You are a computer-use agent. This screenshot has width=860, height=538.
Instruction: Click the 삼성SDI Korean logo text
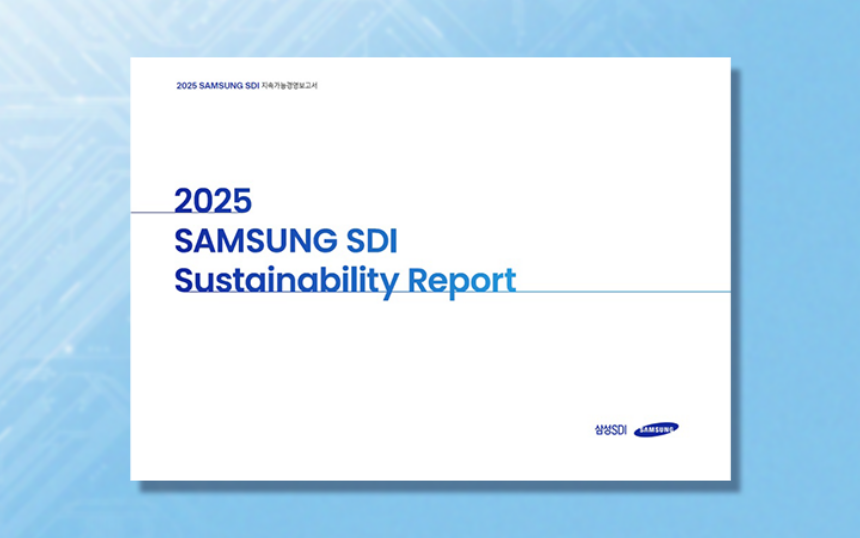pyautogui.click(x=609, y=429)
